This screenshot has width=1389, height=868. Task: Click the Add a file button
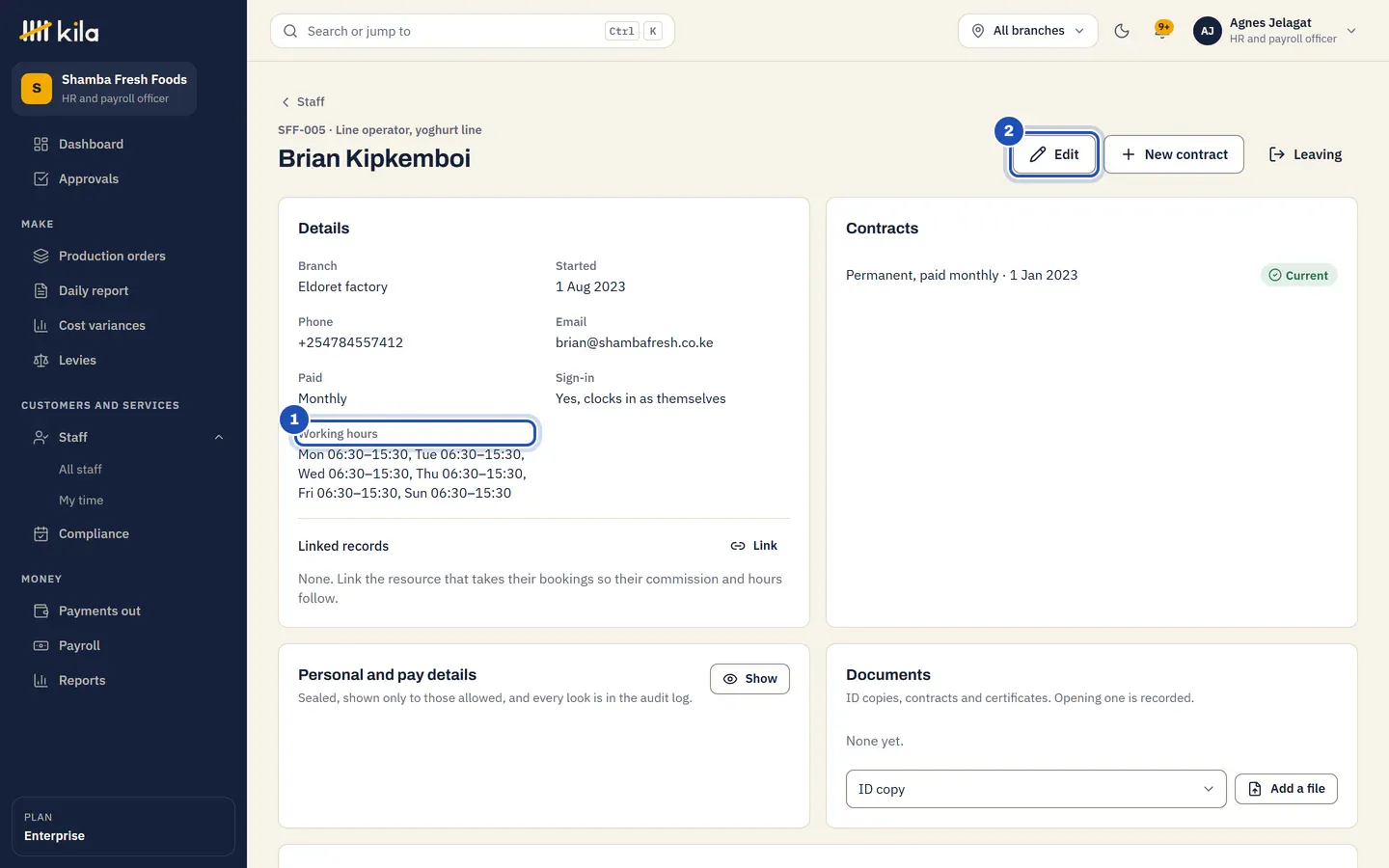point(1286,789)
